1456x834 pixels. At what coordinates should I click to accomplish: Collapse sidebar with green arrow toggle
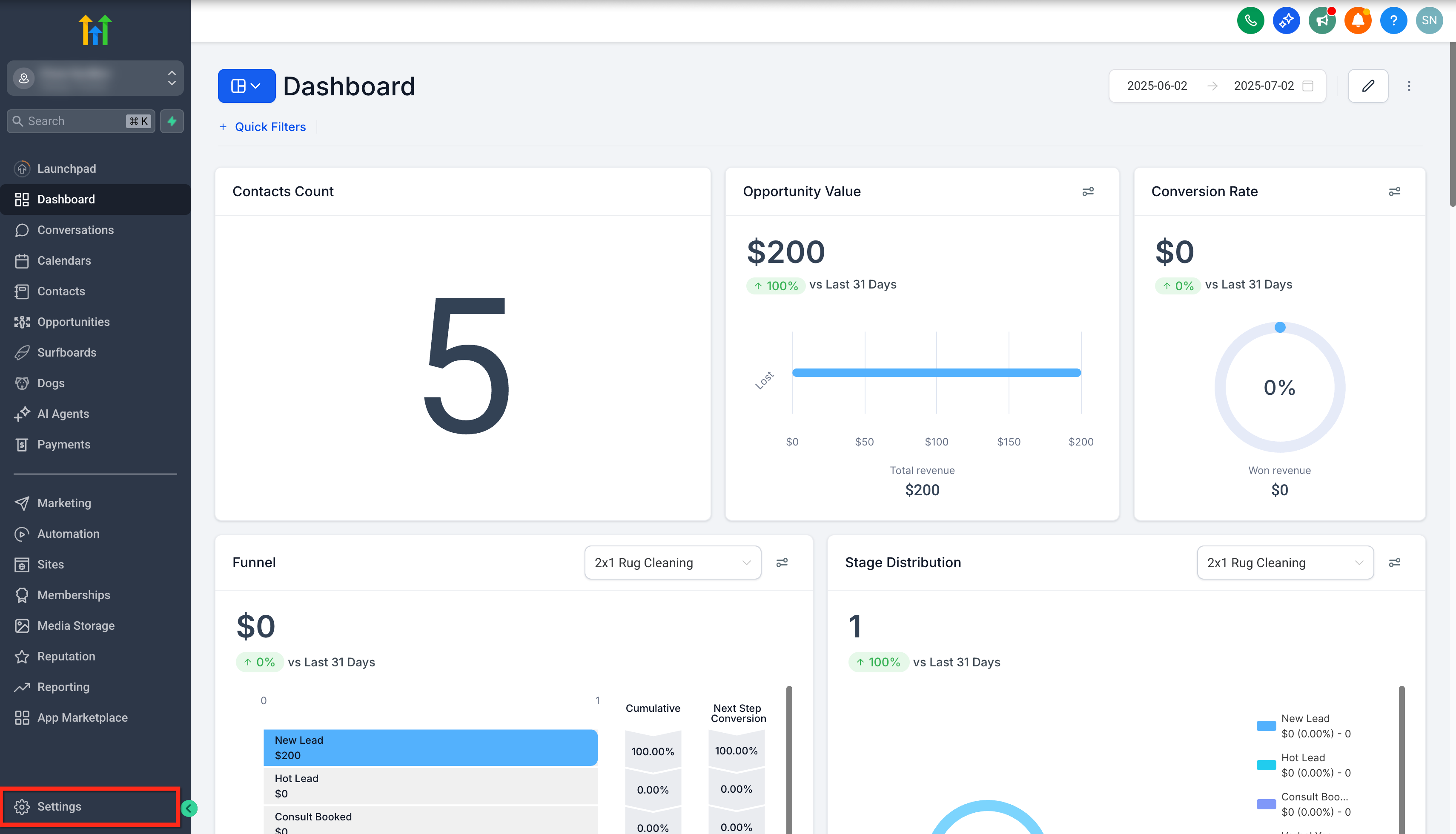pos(189,808)
